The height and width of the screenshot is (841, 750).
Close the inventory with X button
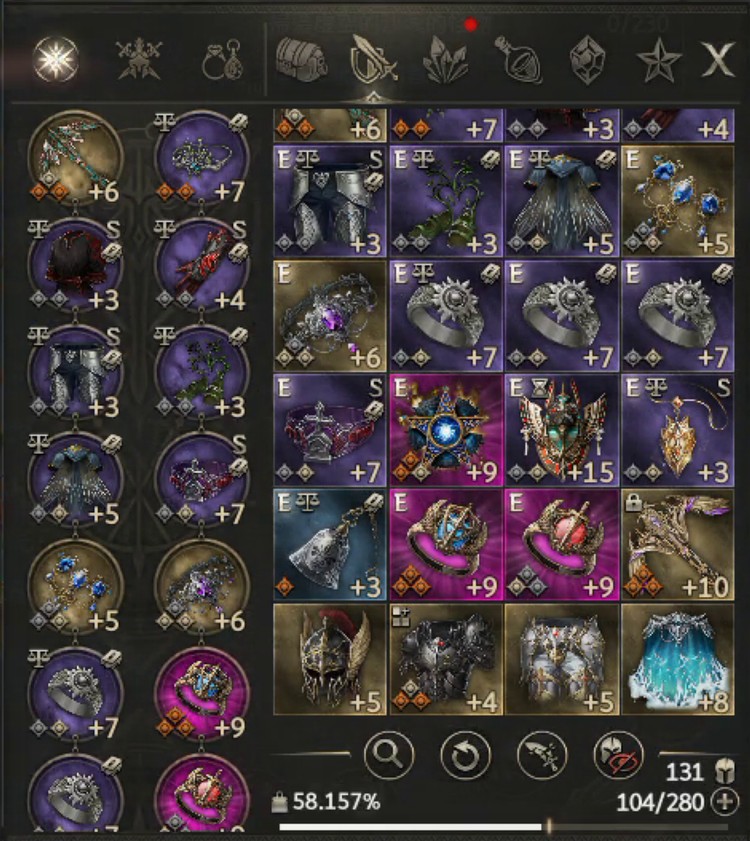click(718, 58)
